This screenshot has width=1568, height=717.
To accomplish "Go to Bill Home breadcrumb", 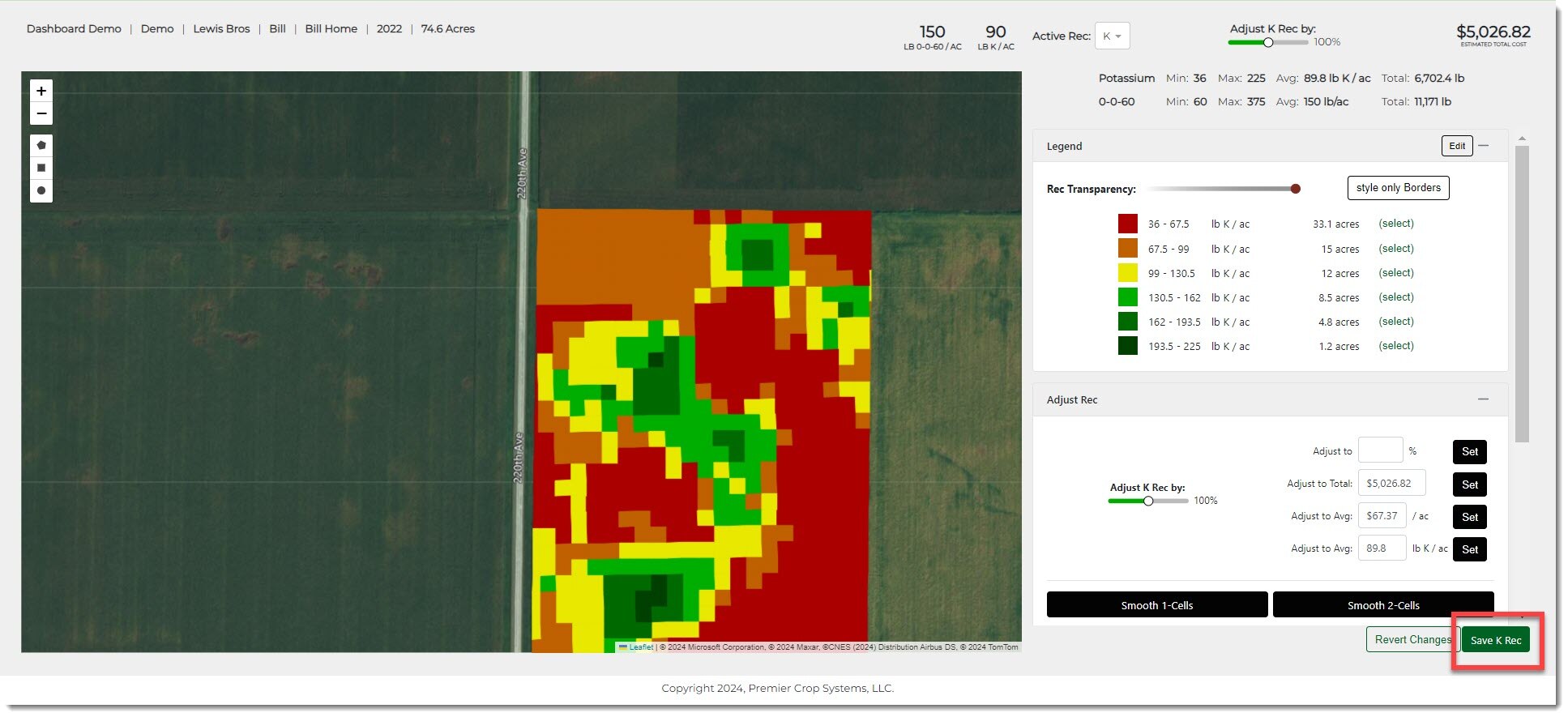I will tap(331, 29).
